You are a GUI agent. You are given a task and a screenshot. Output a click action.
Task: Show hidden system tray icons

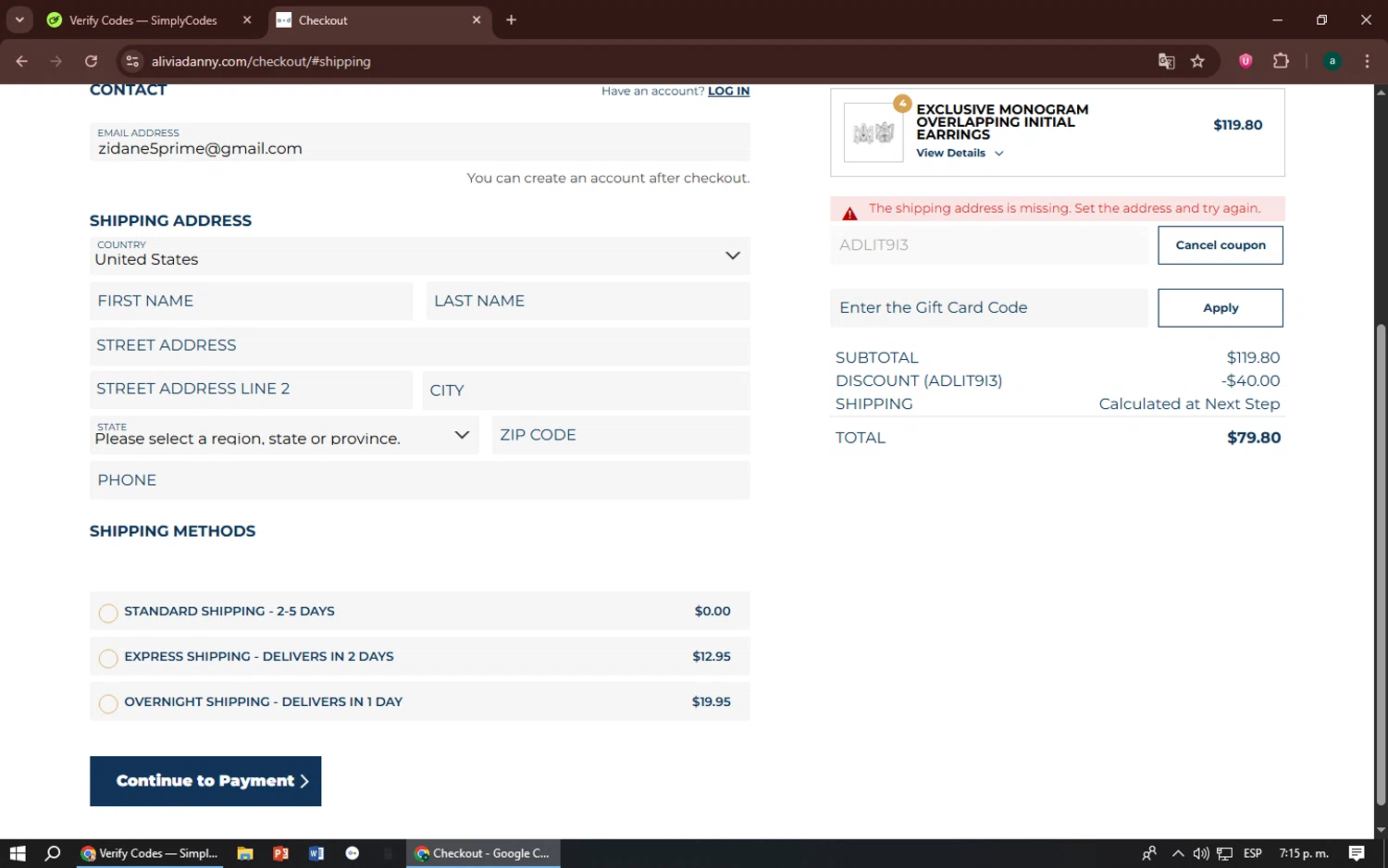[x=1178, y=853]
